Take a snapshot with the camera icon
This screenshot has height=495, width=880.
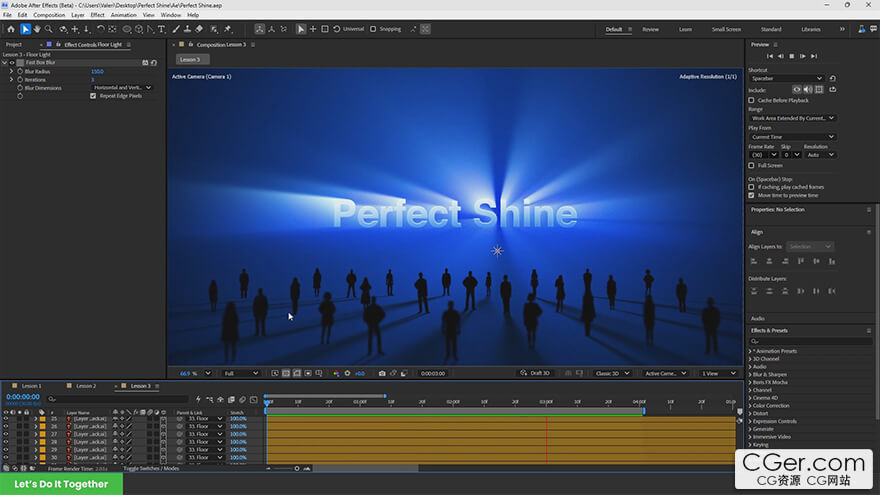[x=382, y=373]
